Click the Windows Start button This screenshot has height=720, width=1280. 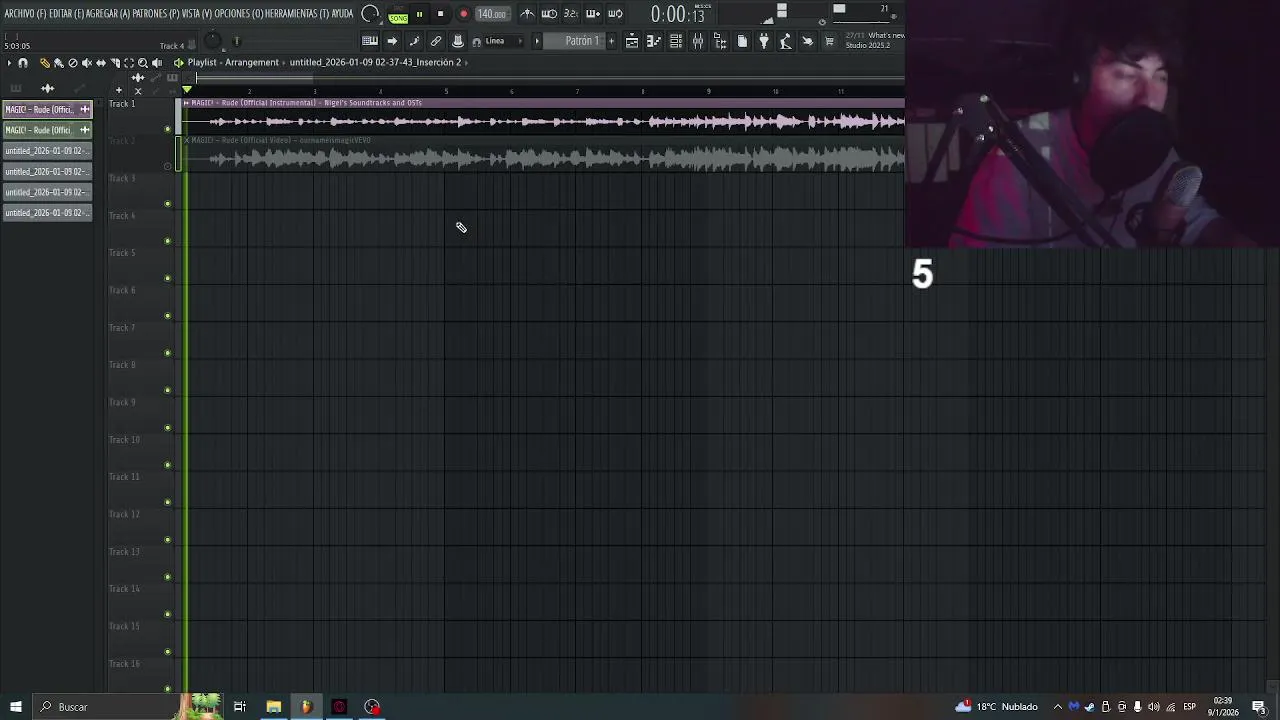(x=16, y=707)
